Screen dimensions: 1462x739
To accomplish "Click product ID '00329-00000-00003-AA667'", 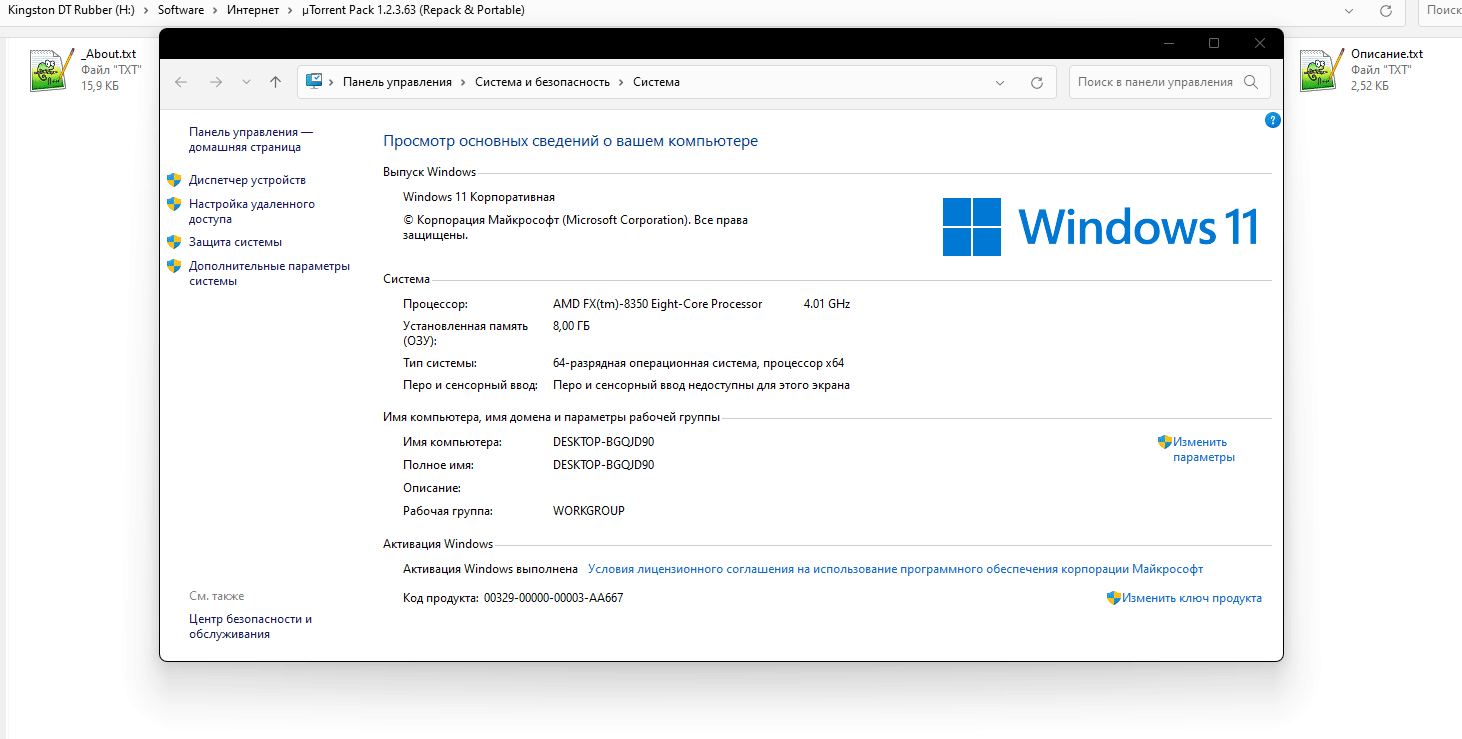I will click(553, 598).
